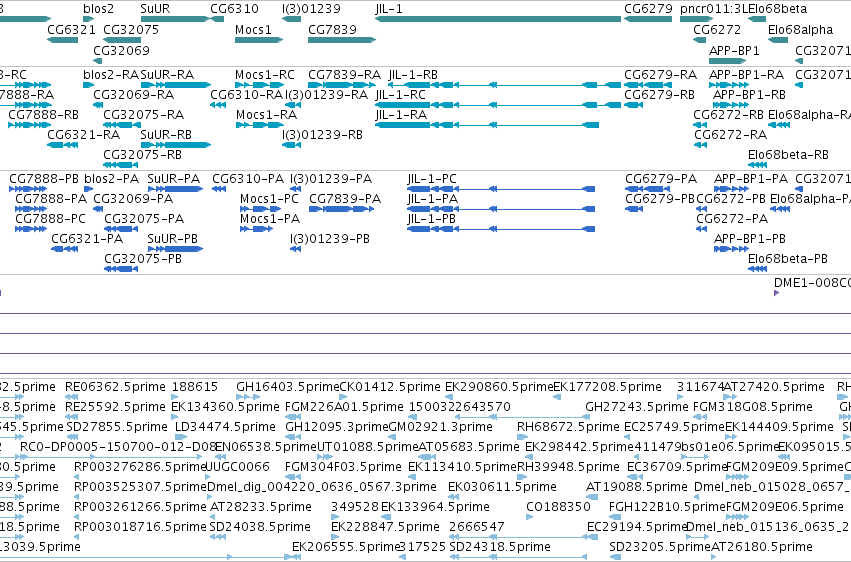The image size is (851, 562).
Task: Select transcript JIL-1-RA
Action: [401, 114]
